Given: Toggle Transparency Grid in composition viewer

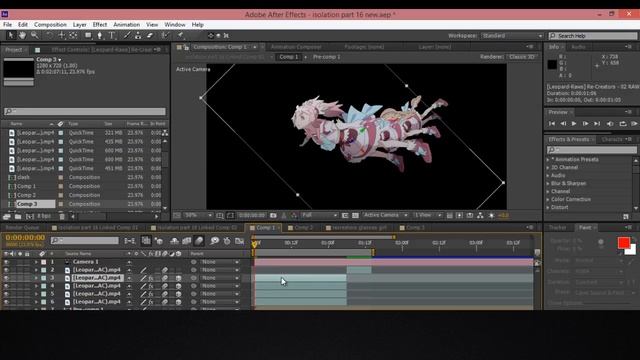Looking at the screenshot, I should pyautogui.click(x=355, y=216).
